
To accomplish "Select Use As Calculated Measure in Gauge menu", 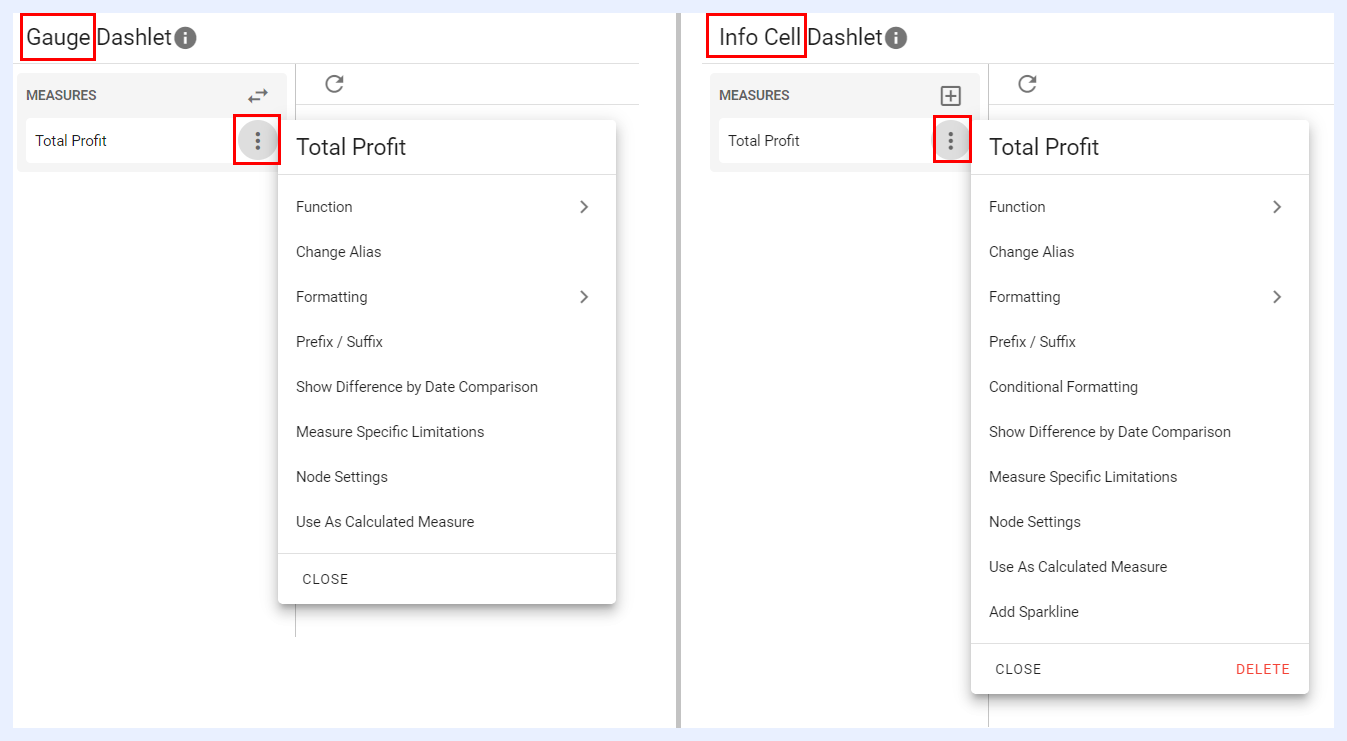I will (446, 522).
